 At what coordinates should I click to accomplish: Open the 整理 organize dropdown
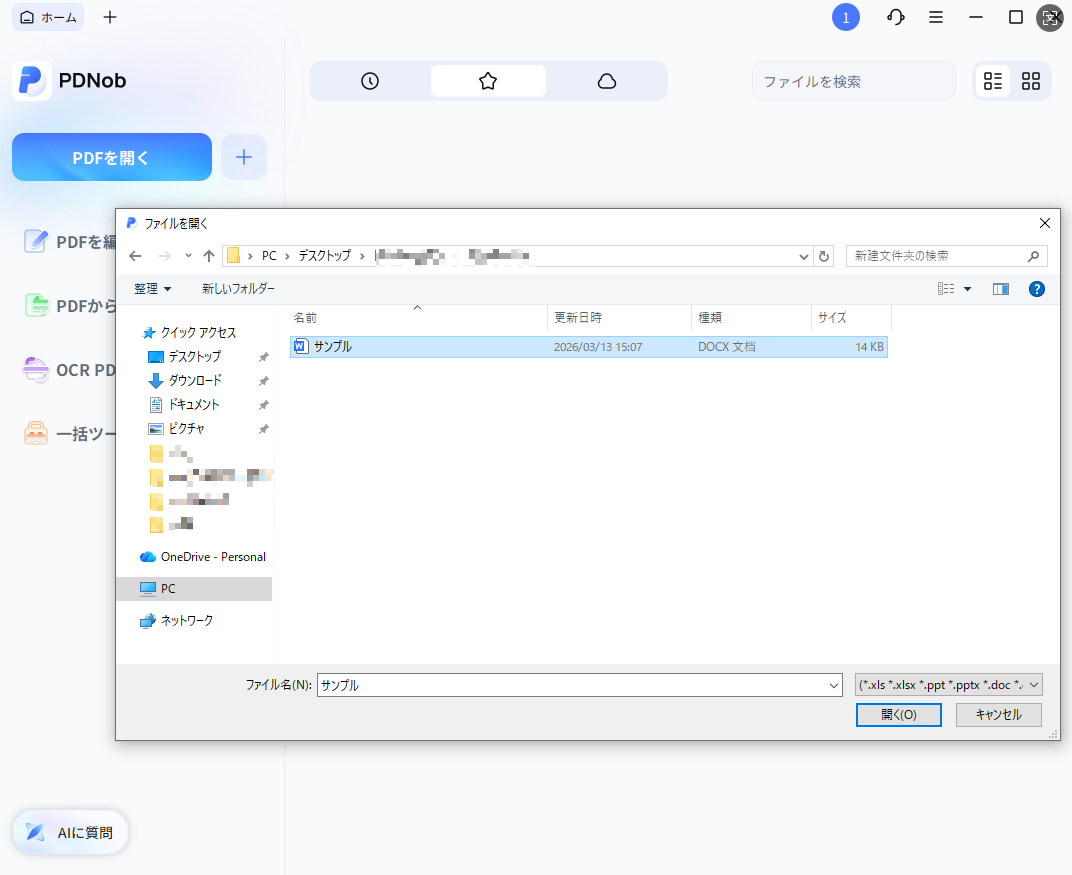pos(153,289)
